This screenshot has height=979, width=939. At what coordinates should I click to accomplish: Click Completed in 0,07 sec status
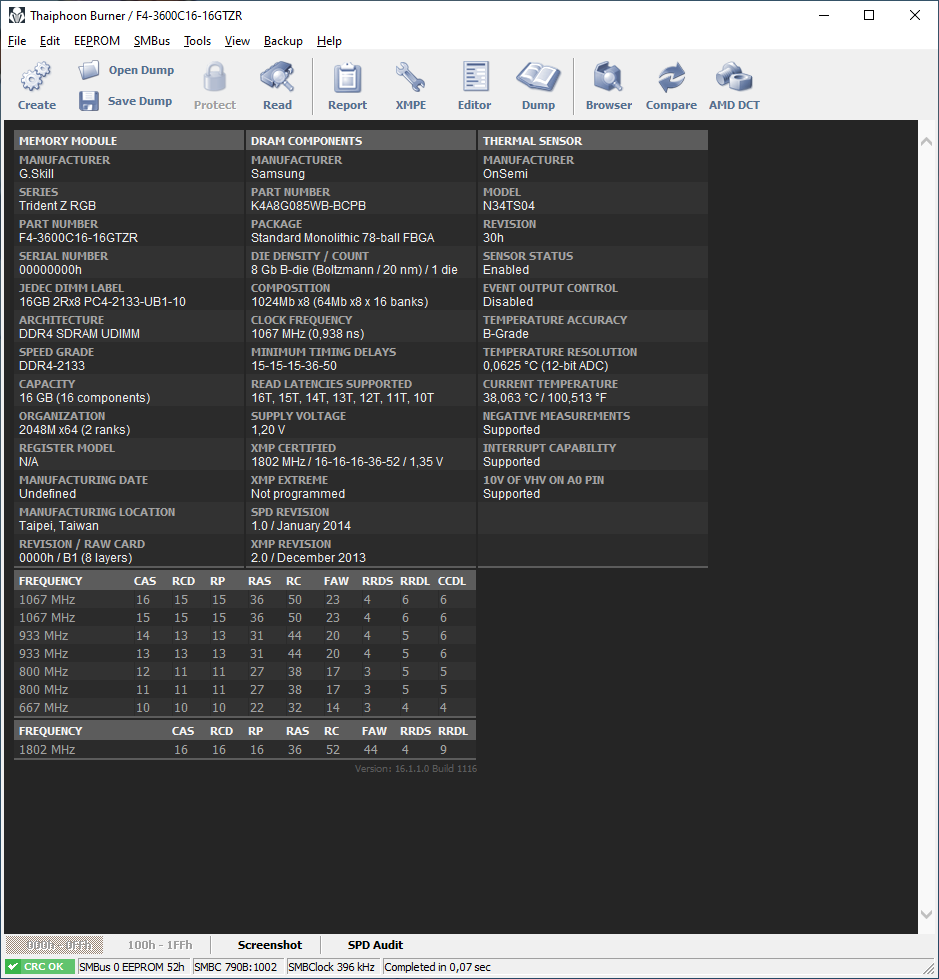[438, 967]
